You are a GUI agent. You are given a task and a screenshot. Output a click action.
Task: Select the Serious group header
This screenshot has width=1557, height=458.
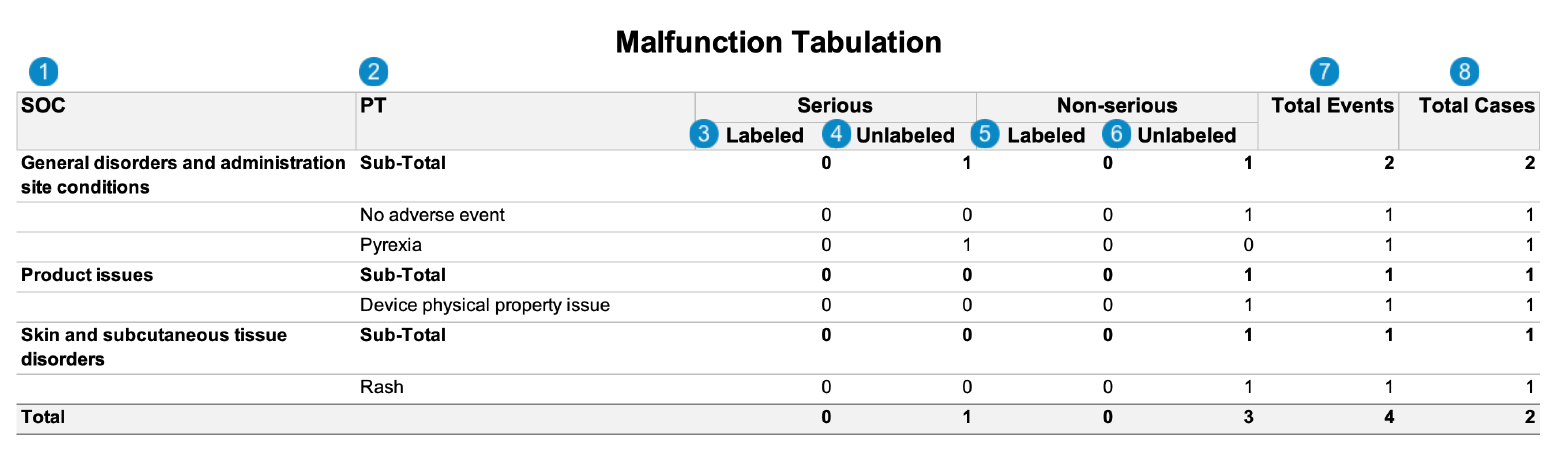click(835, 106)
